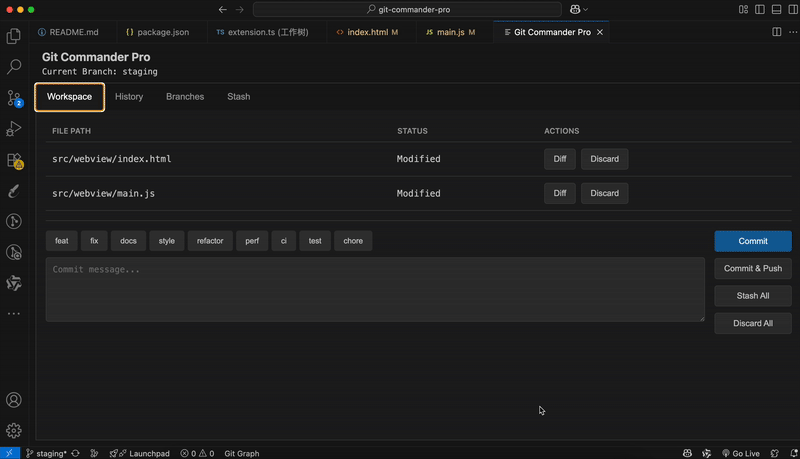Toggle the bottom panel layout icon
Viewport: 800px width, 459px height.
[777, 9]
